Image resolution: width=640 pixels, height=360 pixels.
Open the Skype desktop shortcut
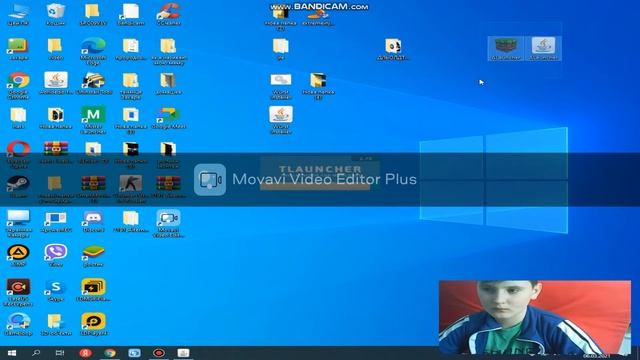click(x=56, y=290)
